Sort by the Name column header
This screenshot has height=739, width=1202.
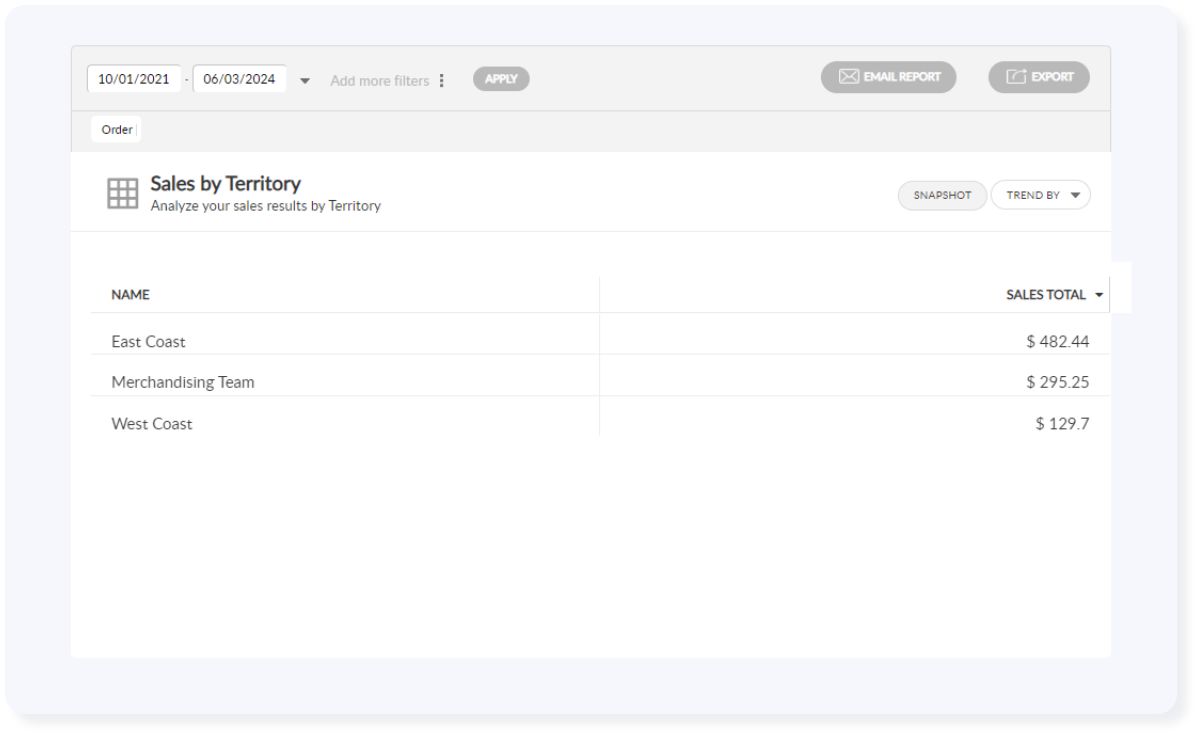(x=130, y=295)
